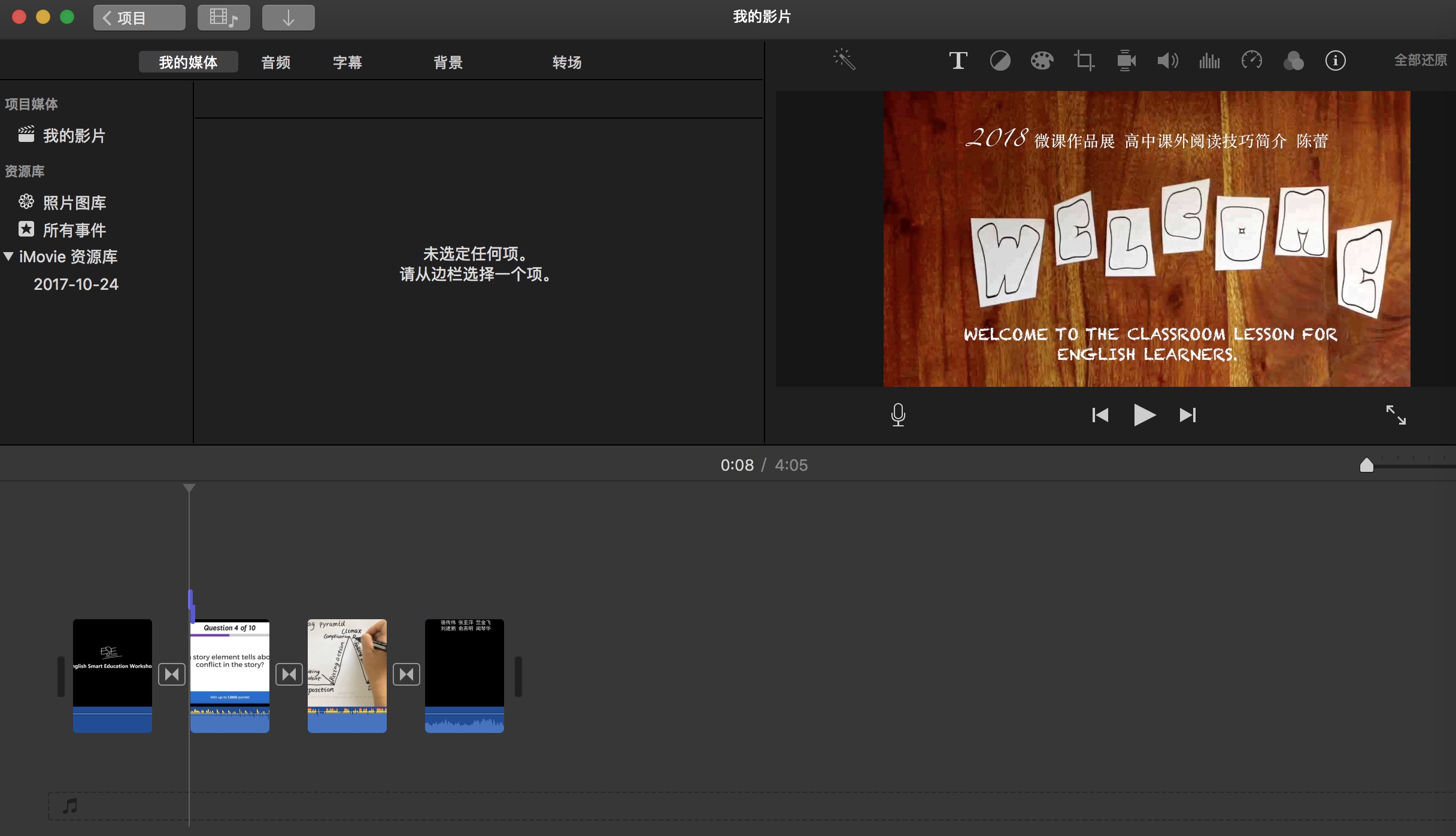The image size is (1456, 836).
Task: Collapse the iMovie 资源库 disclosure triangle
Action: pyautogui.click(x=8, y=256)
